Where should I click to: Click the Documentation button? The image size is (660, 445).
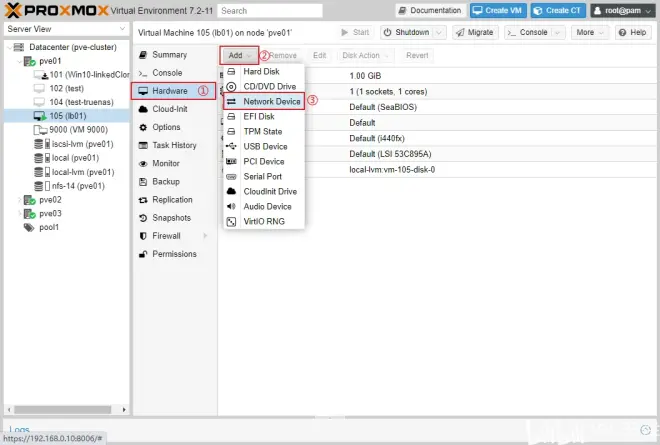pyautogui.click(x=430, y=11)
